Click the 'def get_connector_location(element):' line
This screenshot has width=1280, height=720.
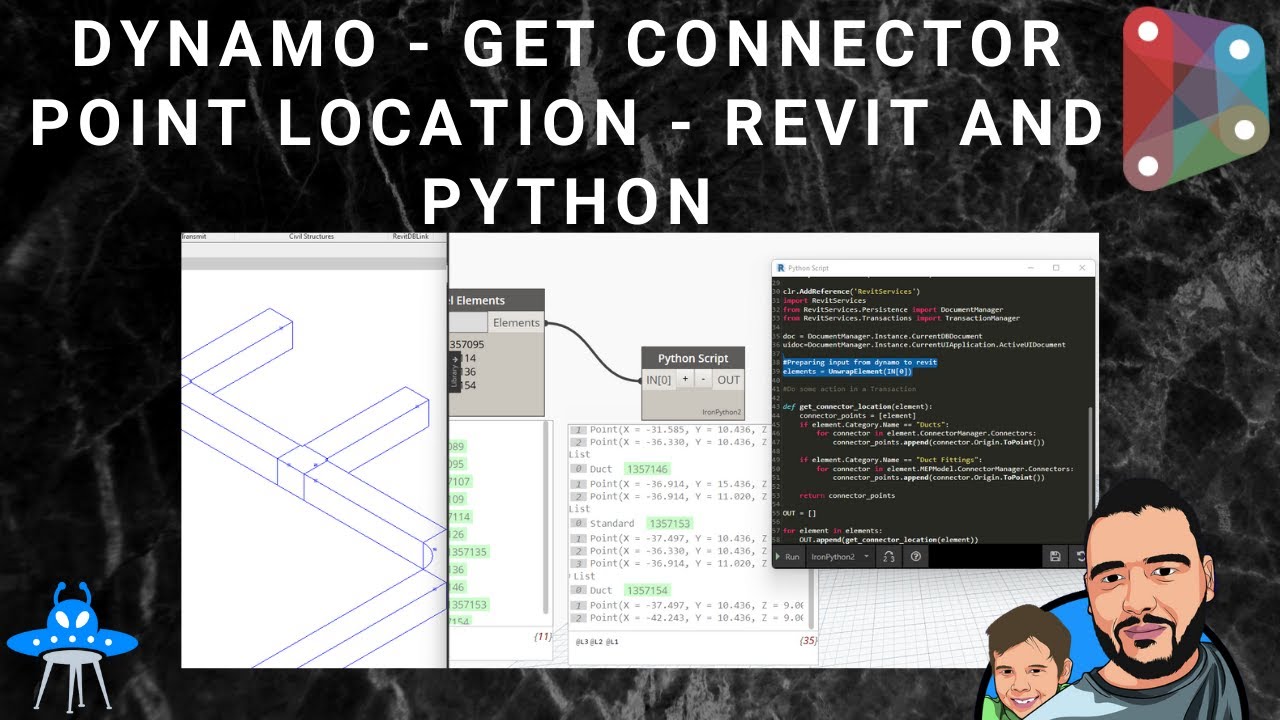[x=857, y=406]
